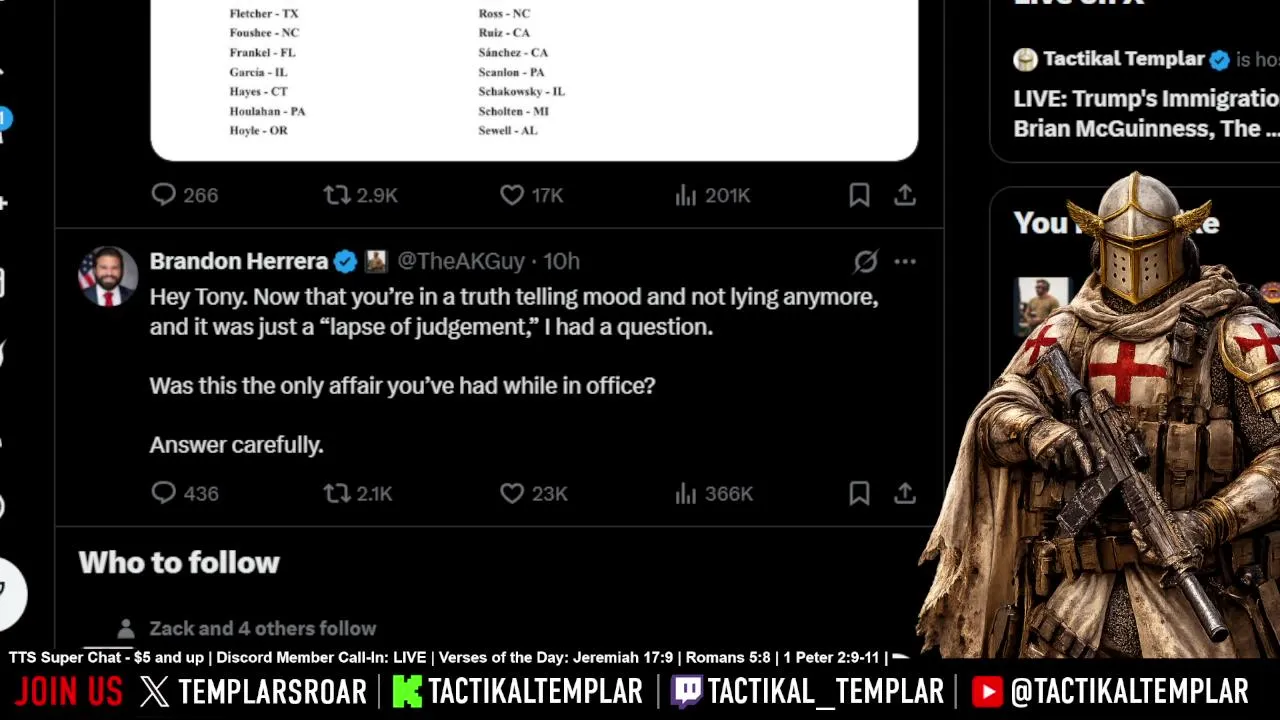Open the three-dot more menu on Herrera's post
The height and width of the screenshot is (720, 1280).
click(905, 262)
